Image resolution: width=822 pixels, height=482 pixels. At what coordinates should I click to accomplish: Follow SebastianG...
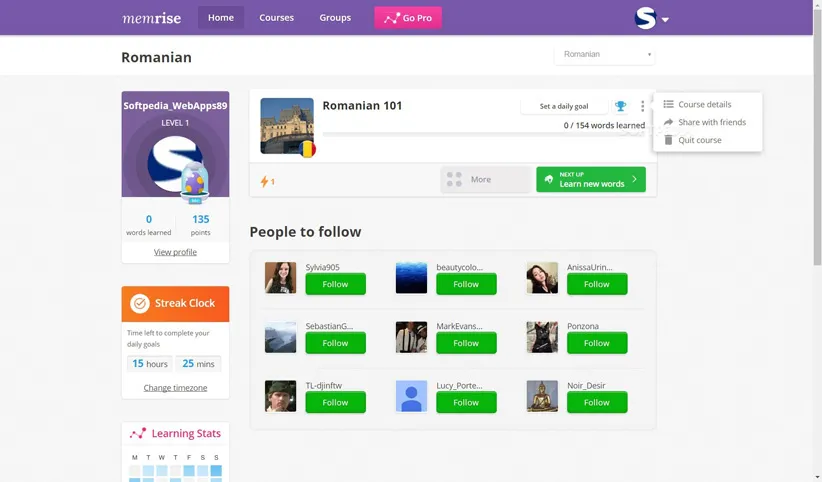point(336,343)
